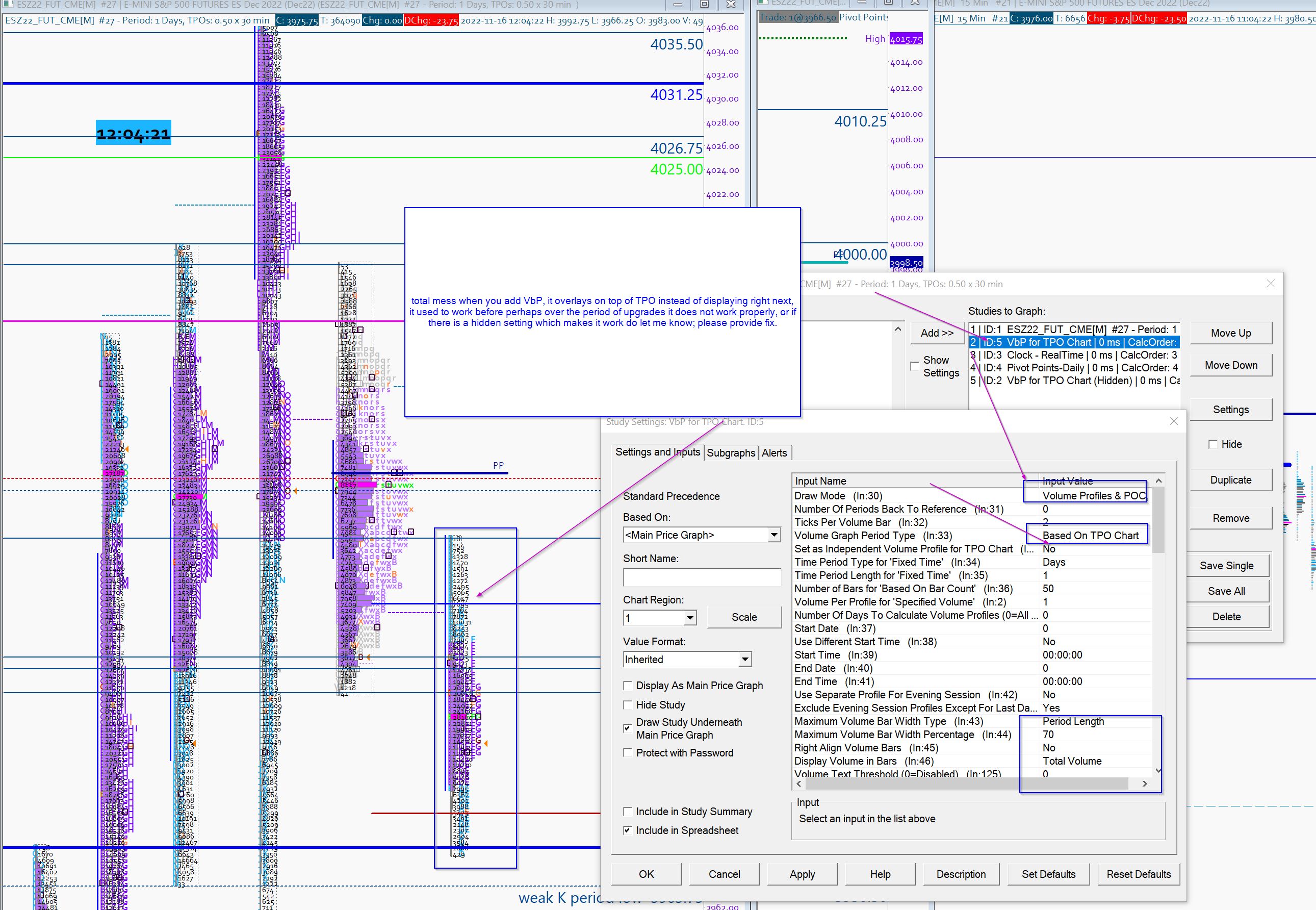Screen dimensions: 1316x910
Task: Switch to the Subgraphs tab
Action: pos(731,453)
